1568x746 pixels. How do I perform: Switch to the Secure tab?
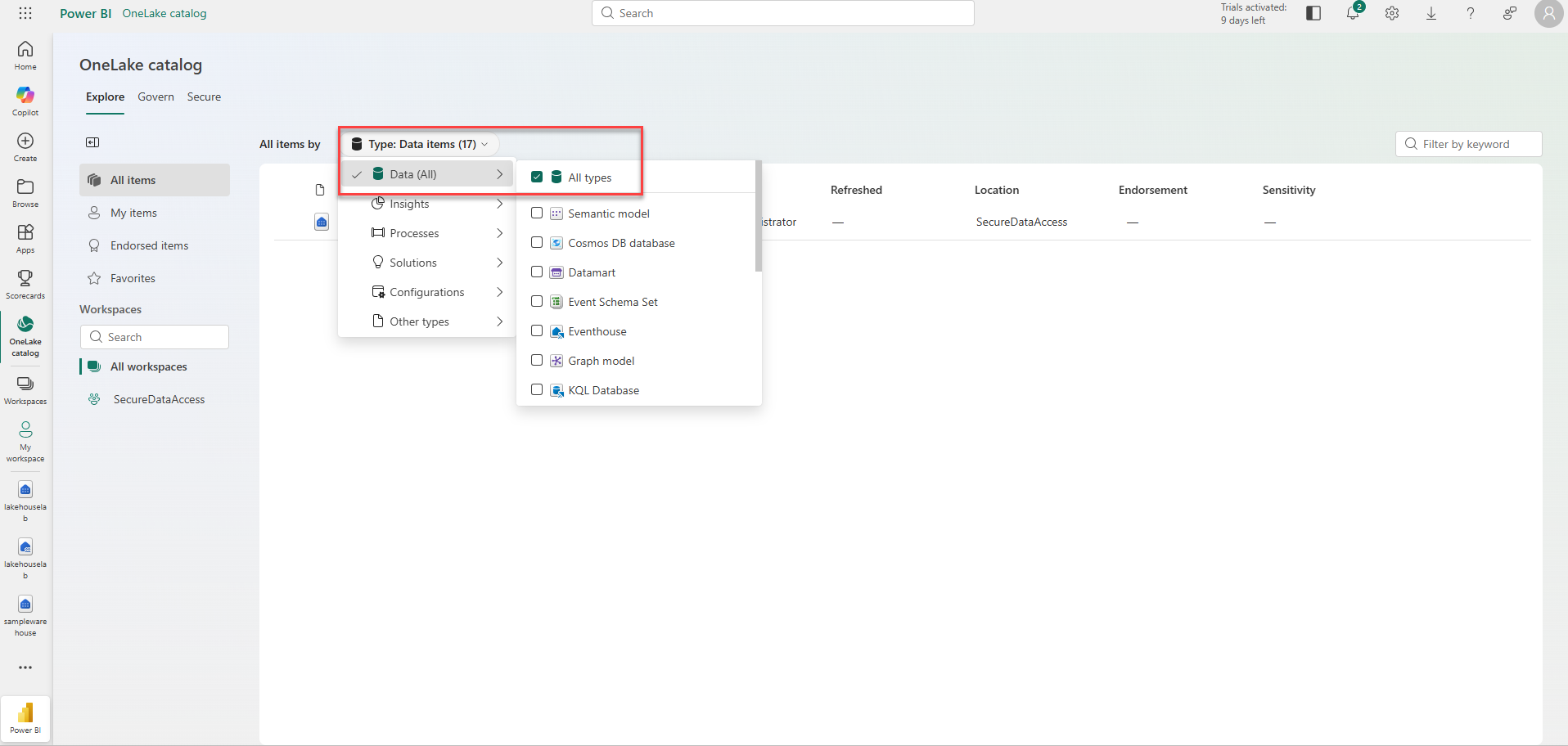pos(204,97)
